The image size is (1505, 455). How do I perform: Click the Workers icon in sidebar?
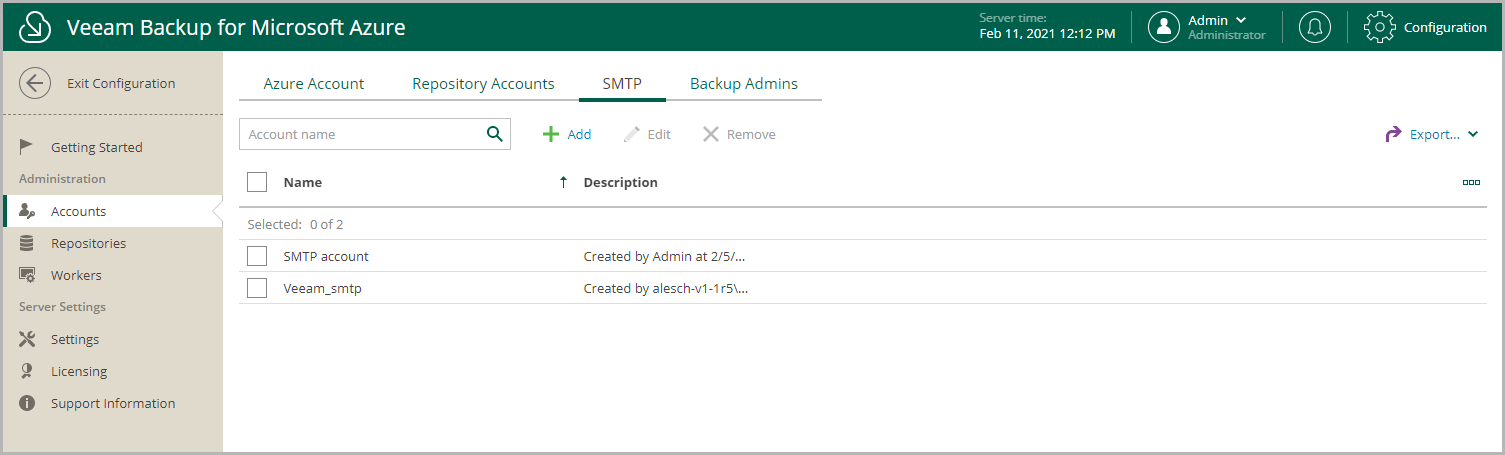(x=28, y=275)
